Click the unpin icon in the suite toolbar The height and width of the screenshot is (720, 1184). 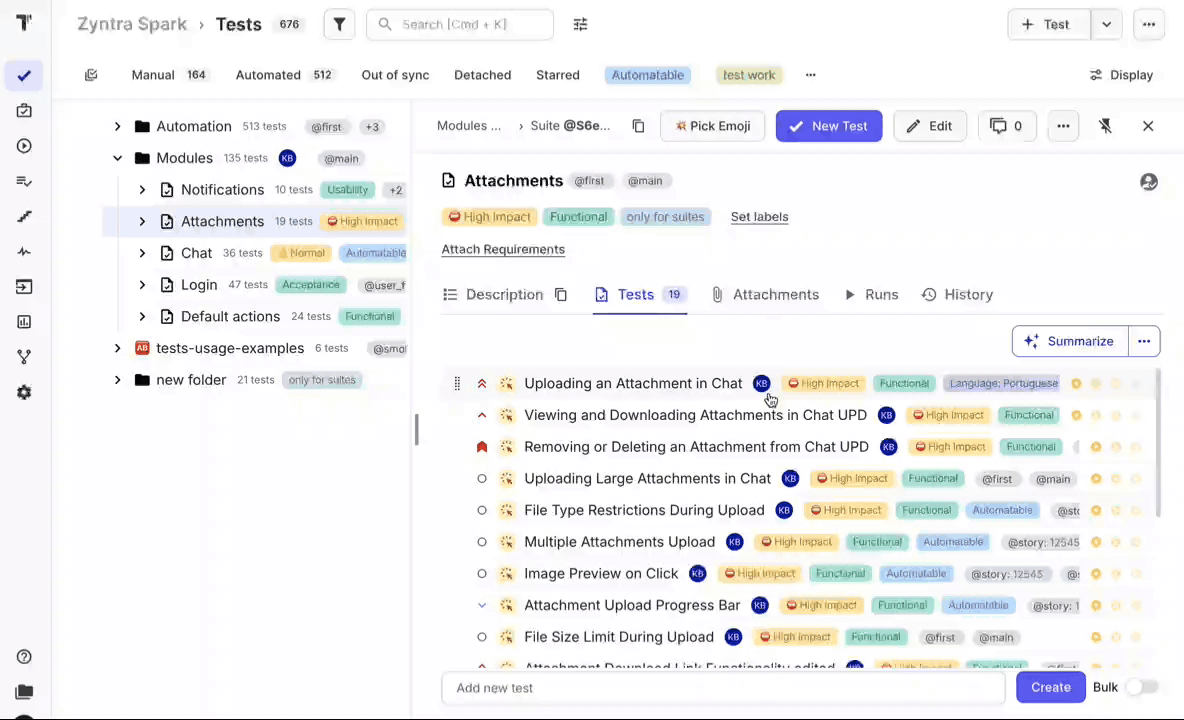pyautogui.click(x=1105, y=126)
